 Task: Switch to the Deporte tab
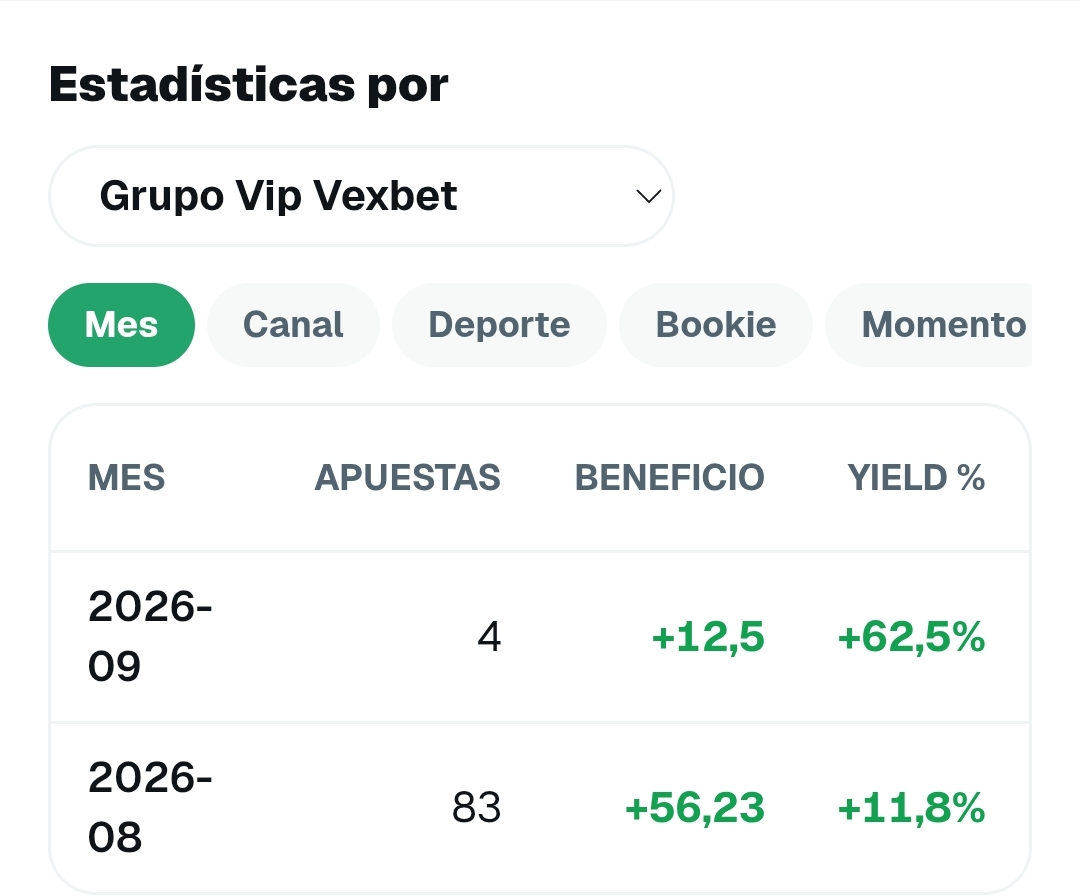[499, 325]
